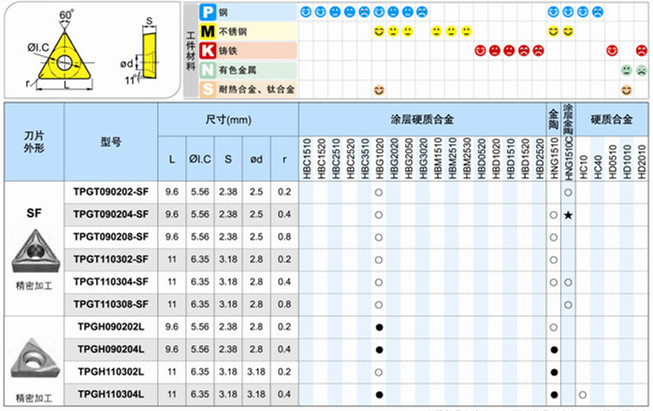Click the red K cast iron icon
The height and width of the screenshot is (411, 653).
(206, 51)
